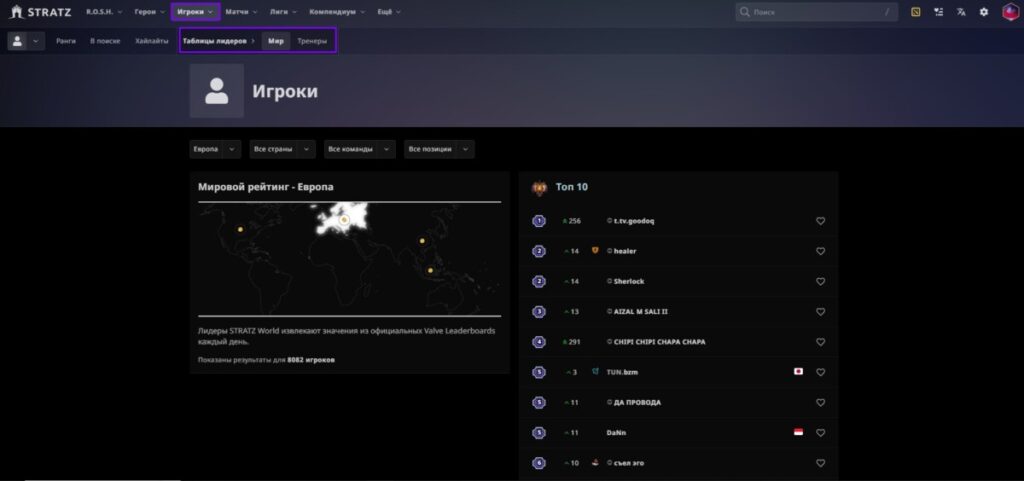Click healer's team shield logo
Screen dimensions: 1024x481
[x=595, y=251]
